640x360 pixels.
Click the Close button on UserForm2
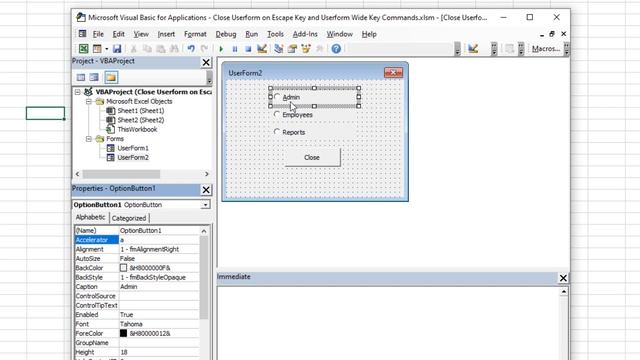[312, 158]
